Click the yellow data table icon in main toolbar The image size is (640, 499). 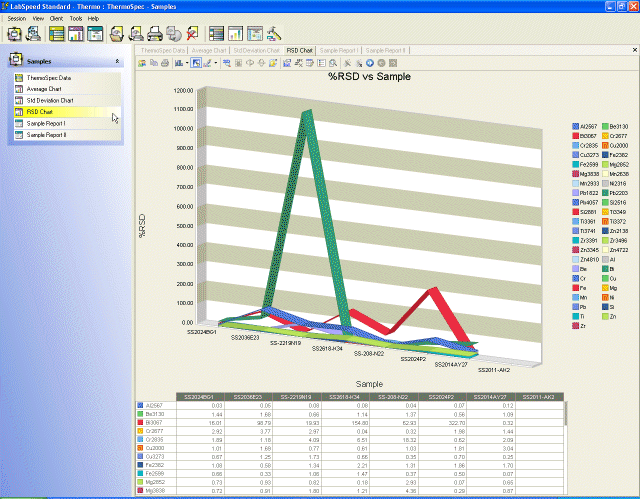click(57, 34)
